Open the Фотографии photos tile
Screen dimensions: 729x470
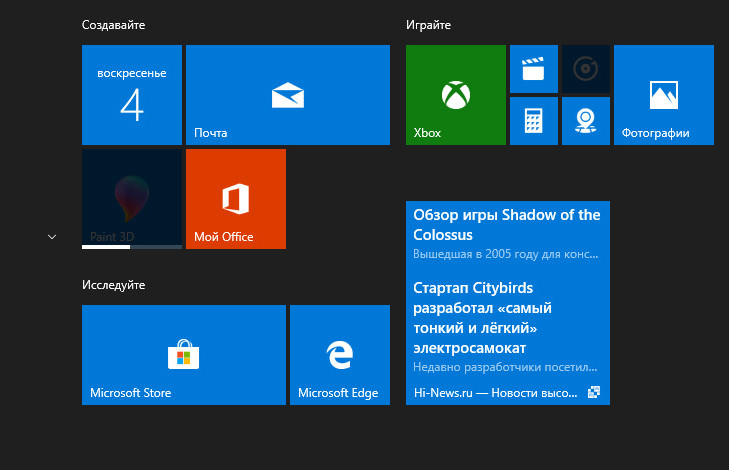[x=664, y=95]
